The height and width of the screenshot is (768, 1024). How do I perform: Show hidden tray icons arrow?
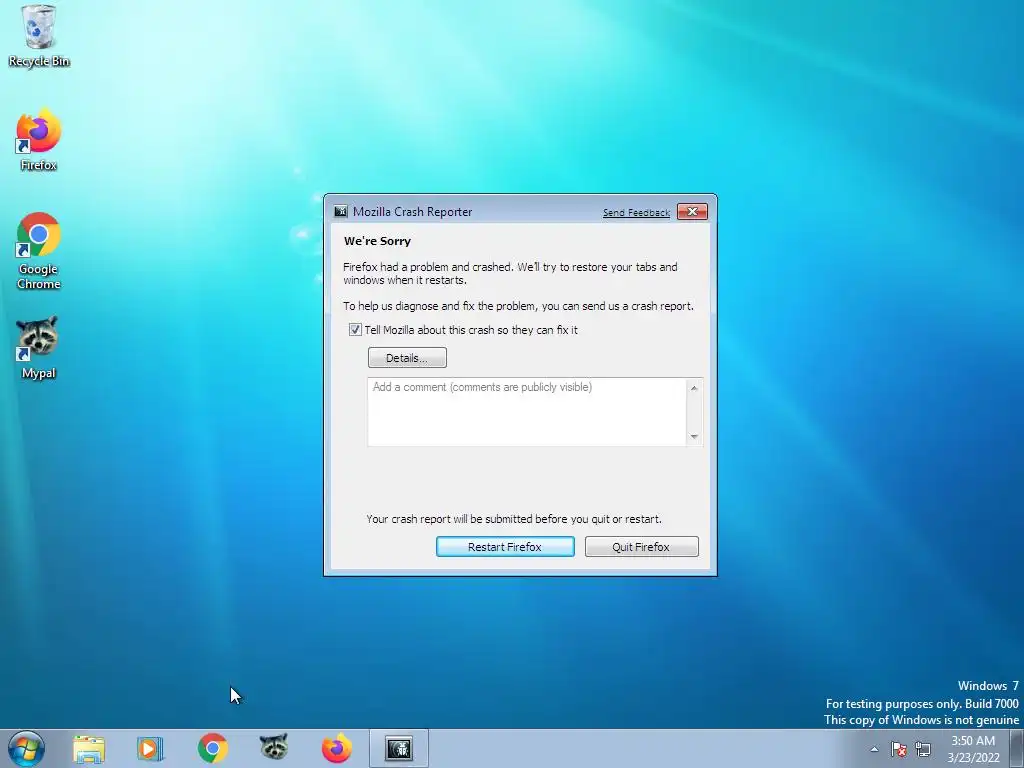point(874,749)
